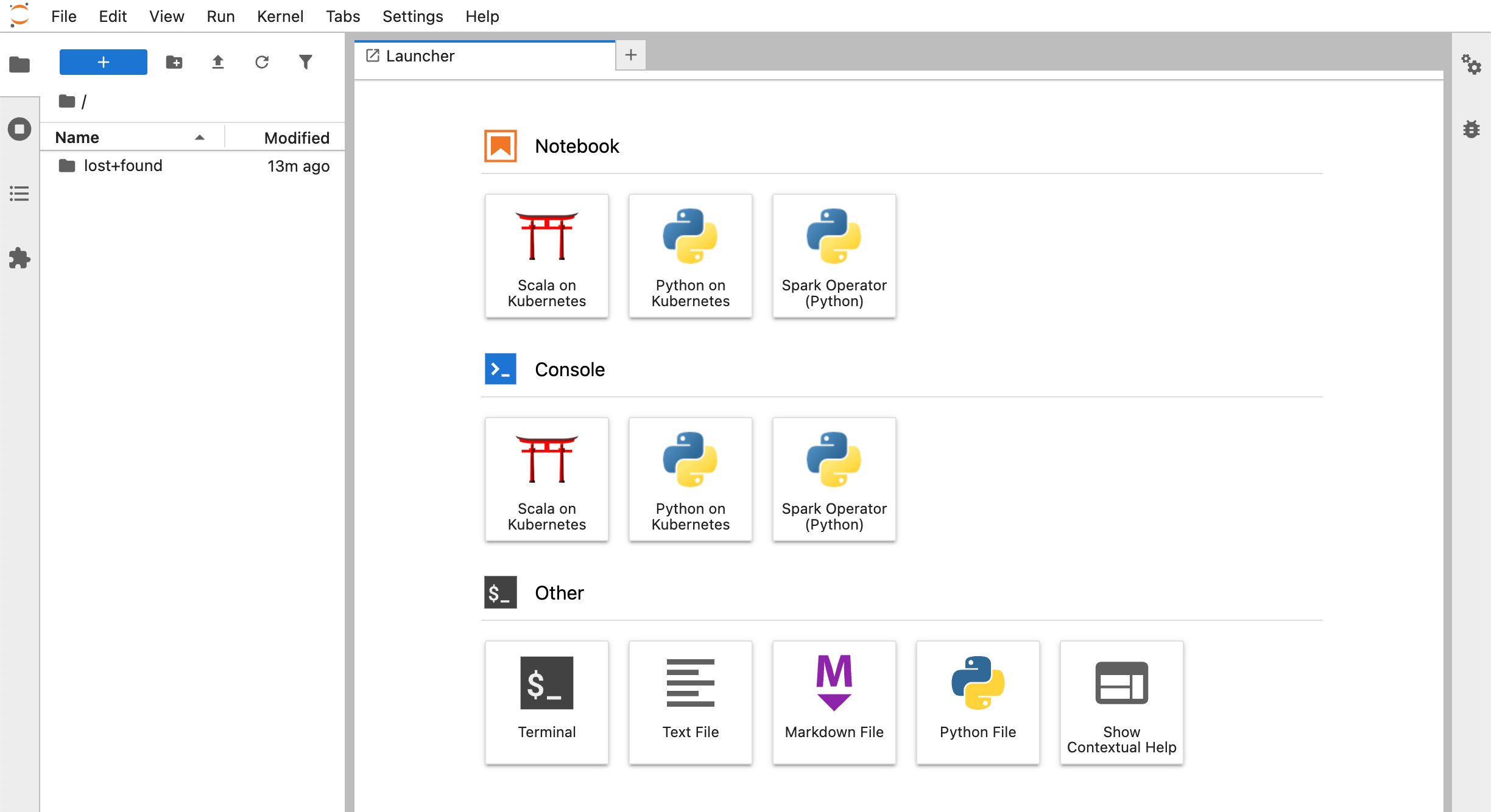The image size is (1491, 812).
Task: Open the Kernel menu
Action: click(280, 16)
